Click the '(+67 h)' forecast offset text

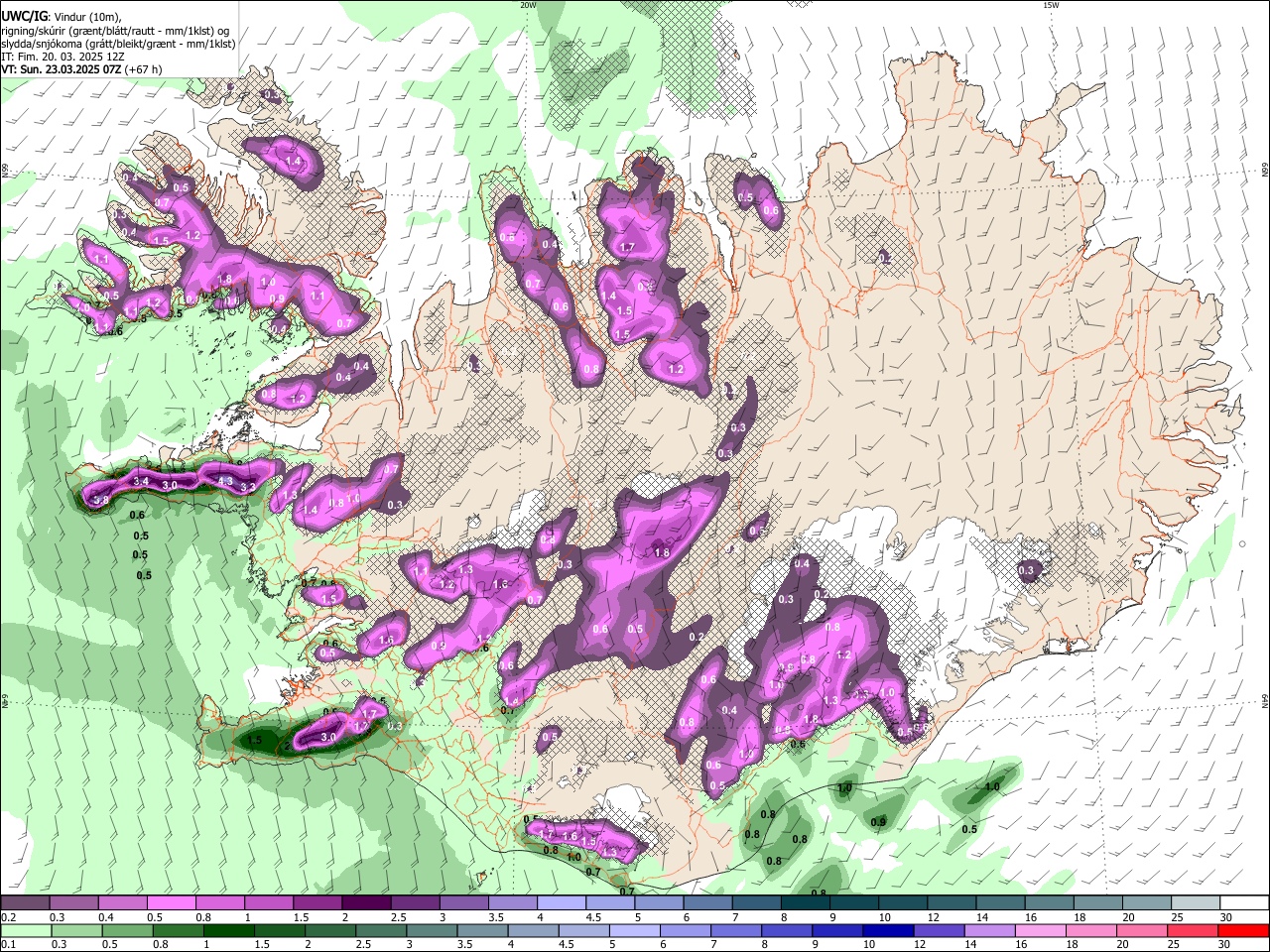144,69
